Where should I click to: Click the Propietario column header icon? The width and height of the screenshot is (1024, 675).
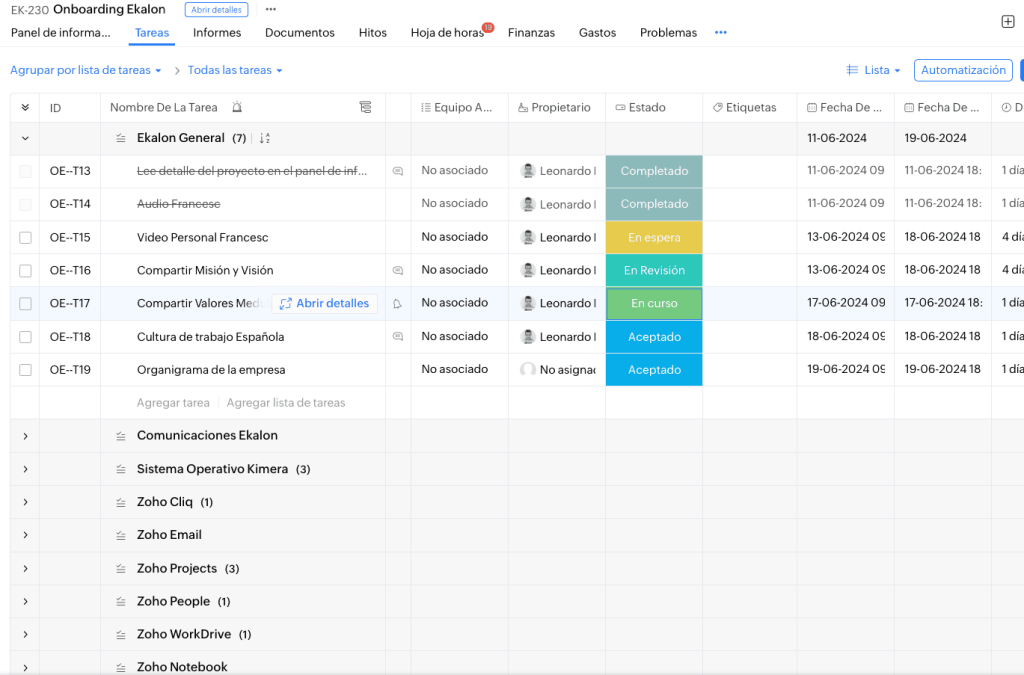point(523,108)
